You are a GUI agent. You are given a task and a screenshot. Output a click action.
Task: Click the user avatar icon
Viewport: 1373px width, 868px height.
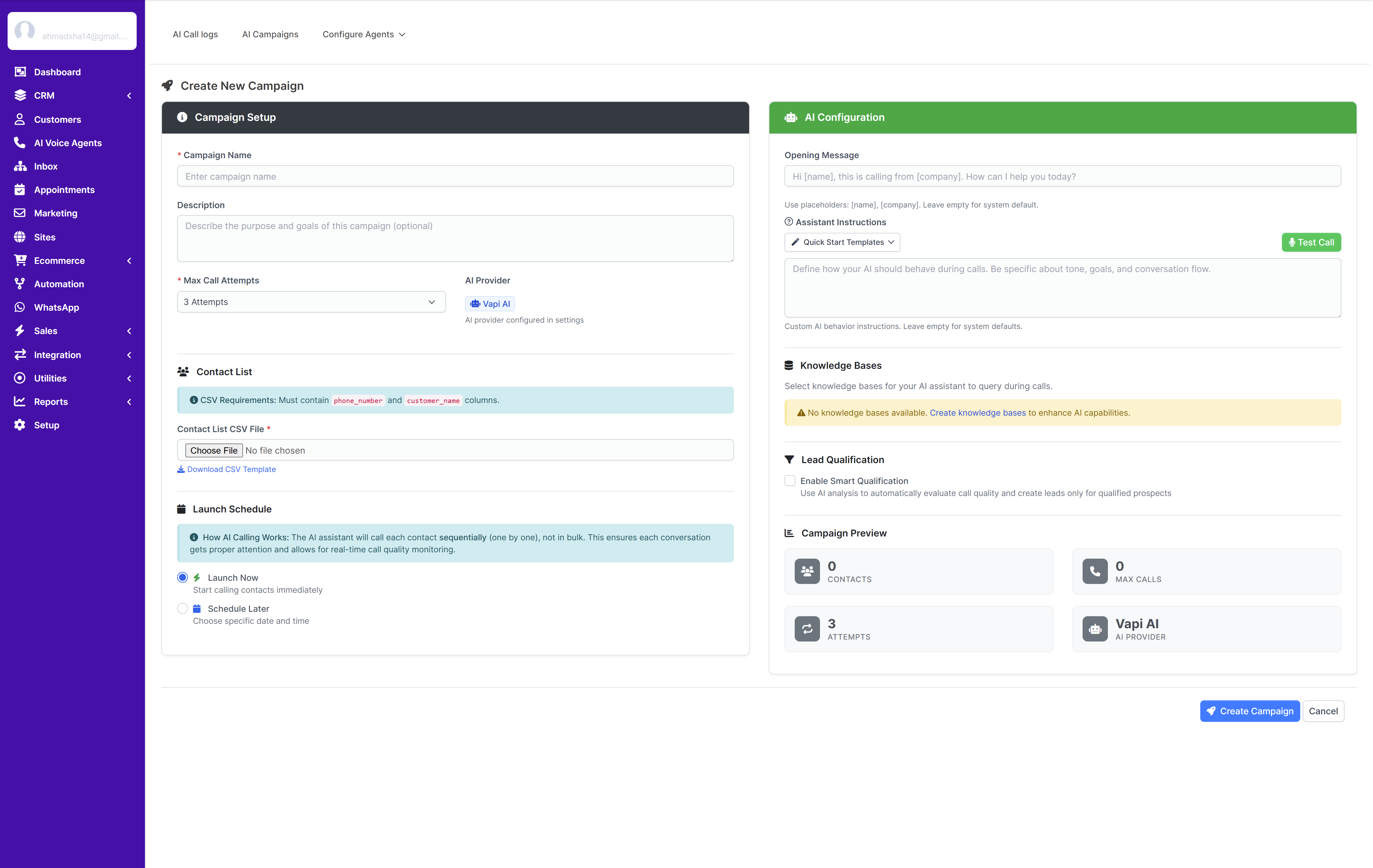25,31
